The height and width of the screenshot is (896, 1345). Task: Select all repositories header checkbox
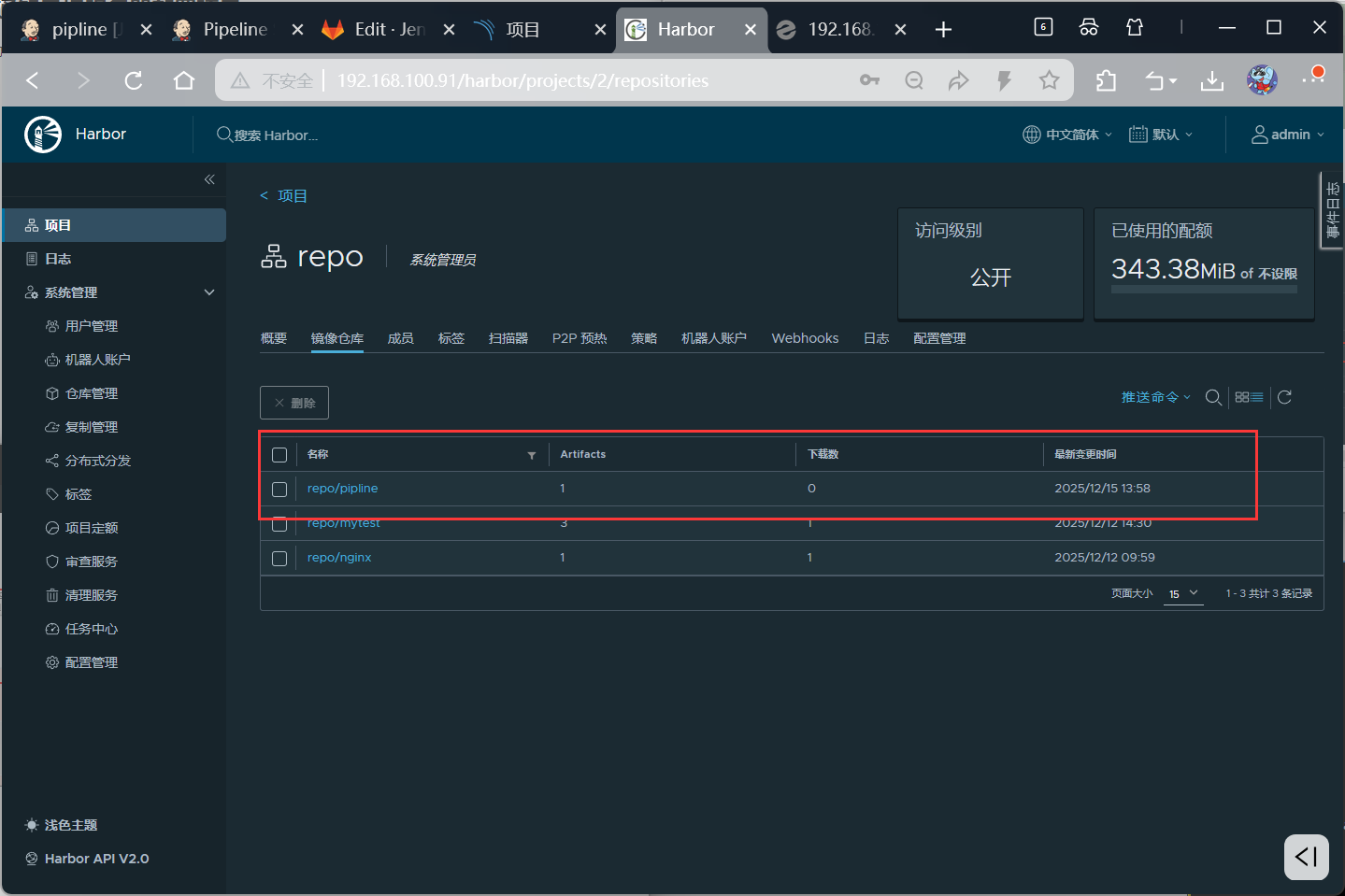(279, 455)
